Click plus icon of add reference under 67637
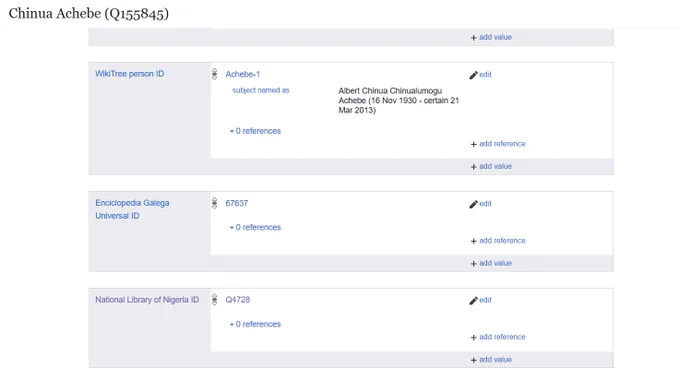 click(474, 241)
